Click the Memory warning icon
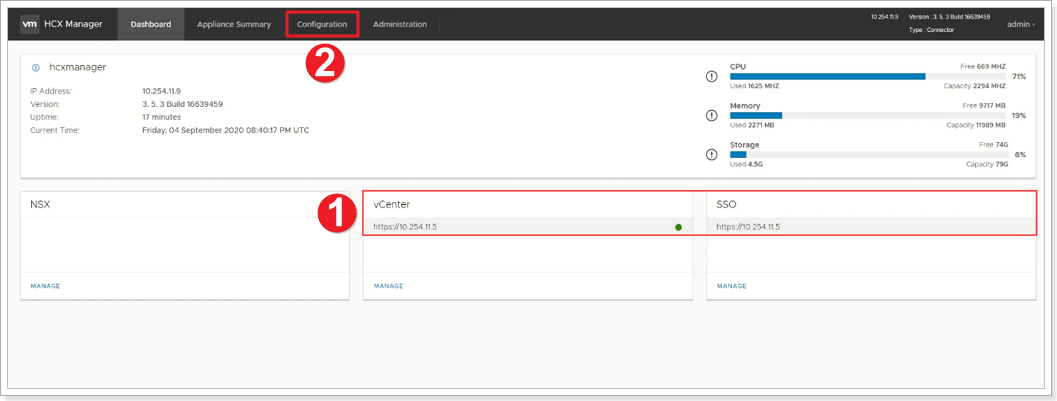 711,116
